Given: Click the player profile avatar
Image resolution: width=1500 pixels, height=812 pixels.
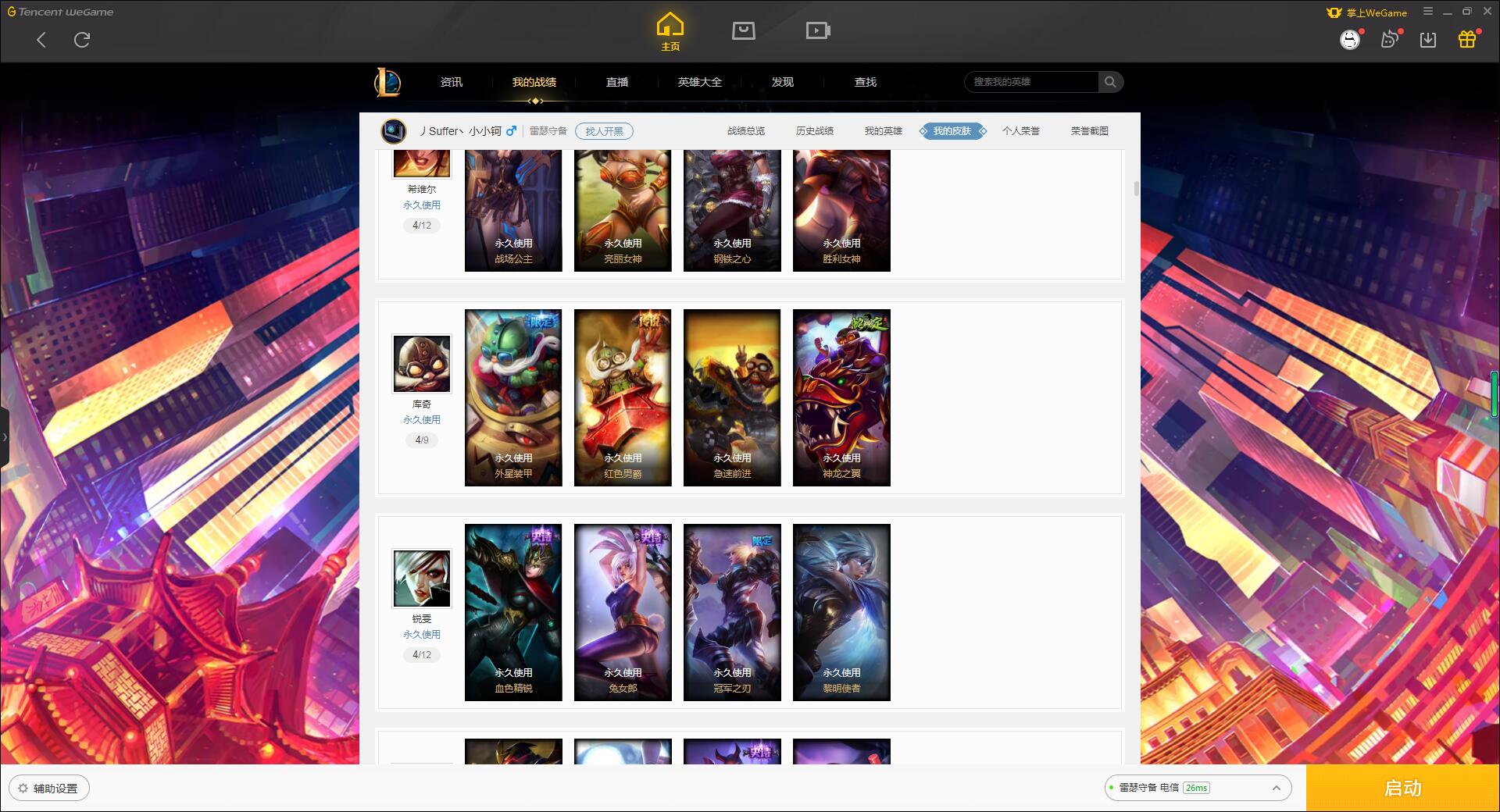Looking at the screenshot, I should (394, 131).
